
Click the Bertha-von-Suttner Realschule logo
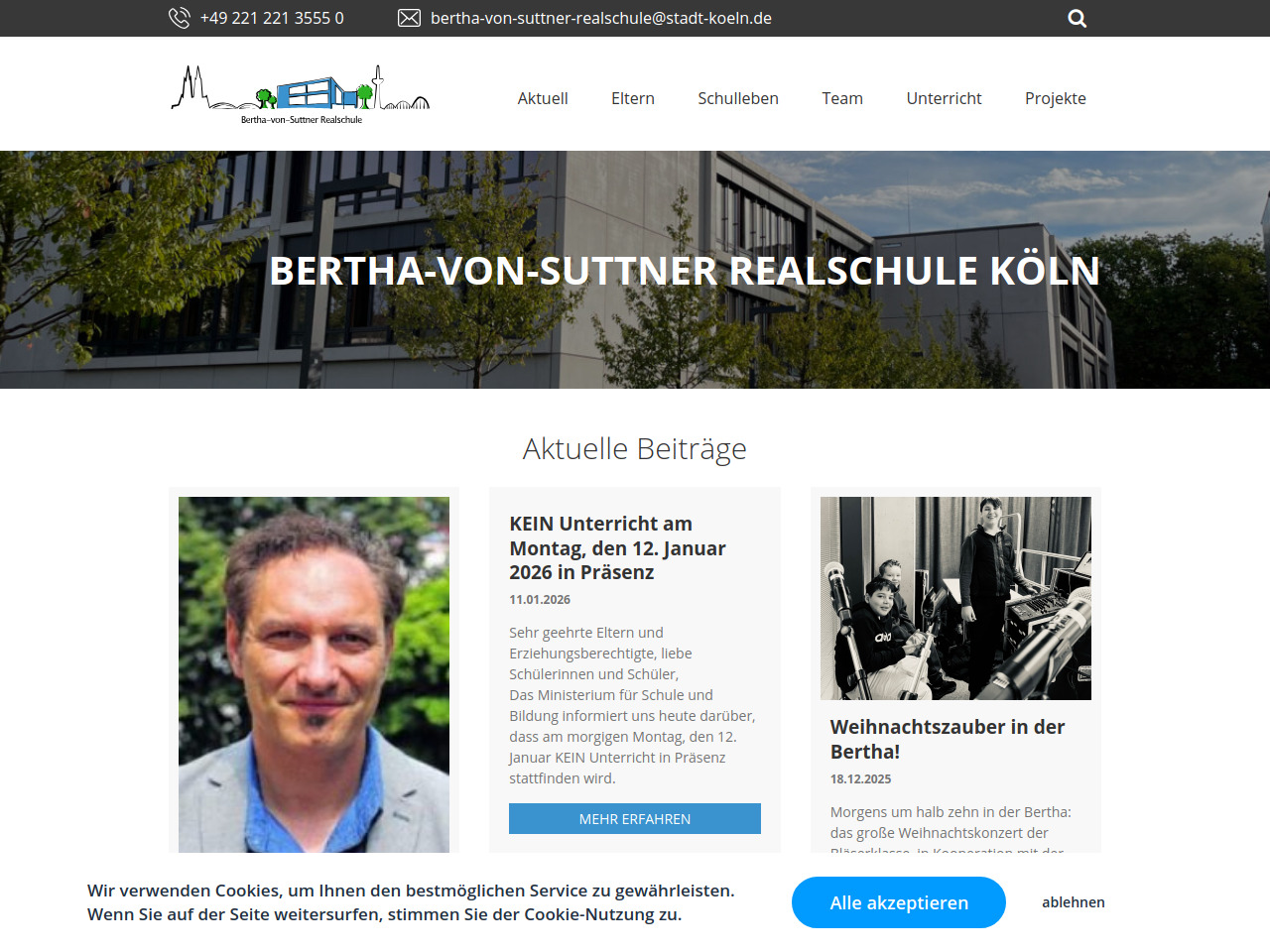[301, 95]
